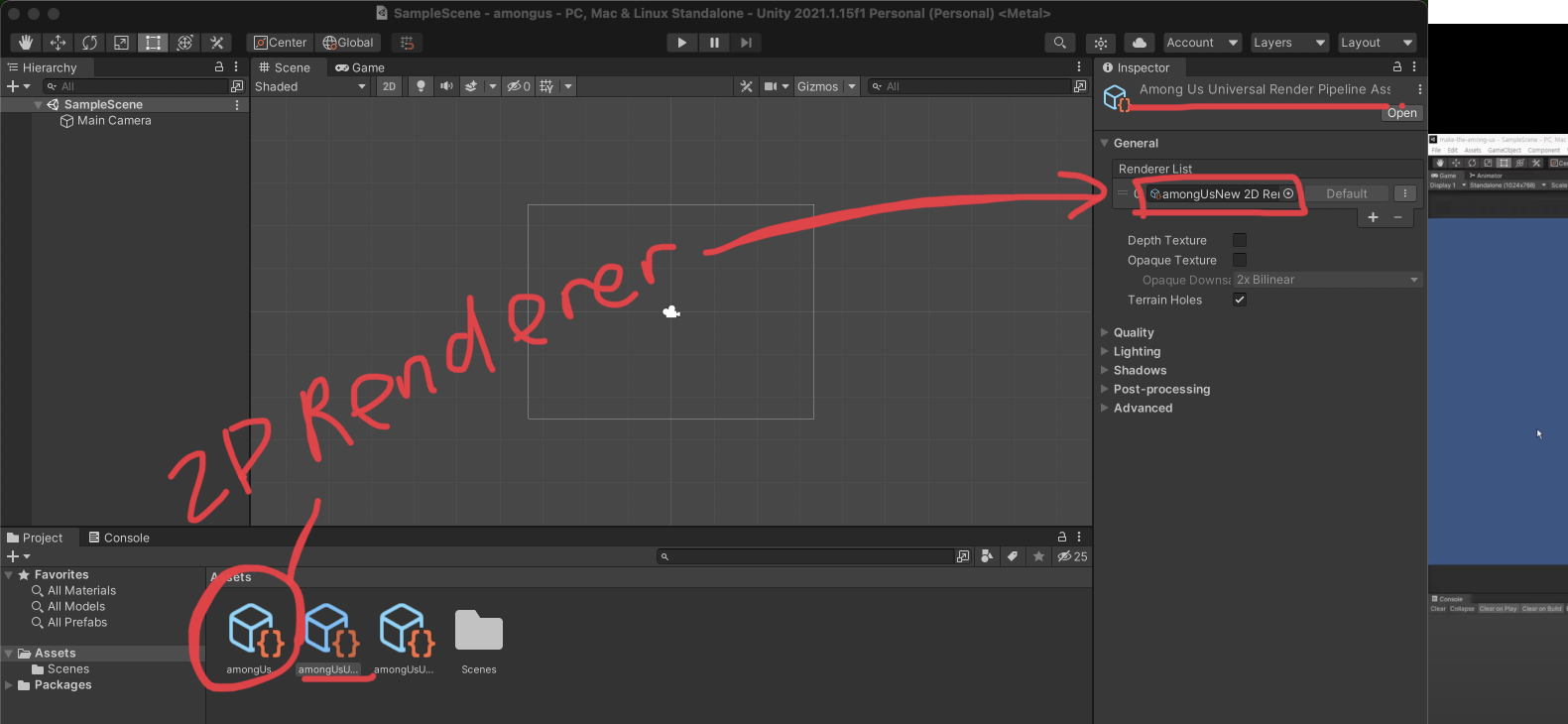Click the grid snapping icon in top toolbar
Screen dimensions: 1568x724
point(407,43)
